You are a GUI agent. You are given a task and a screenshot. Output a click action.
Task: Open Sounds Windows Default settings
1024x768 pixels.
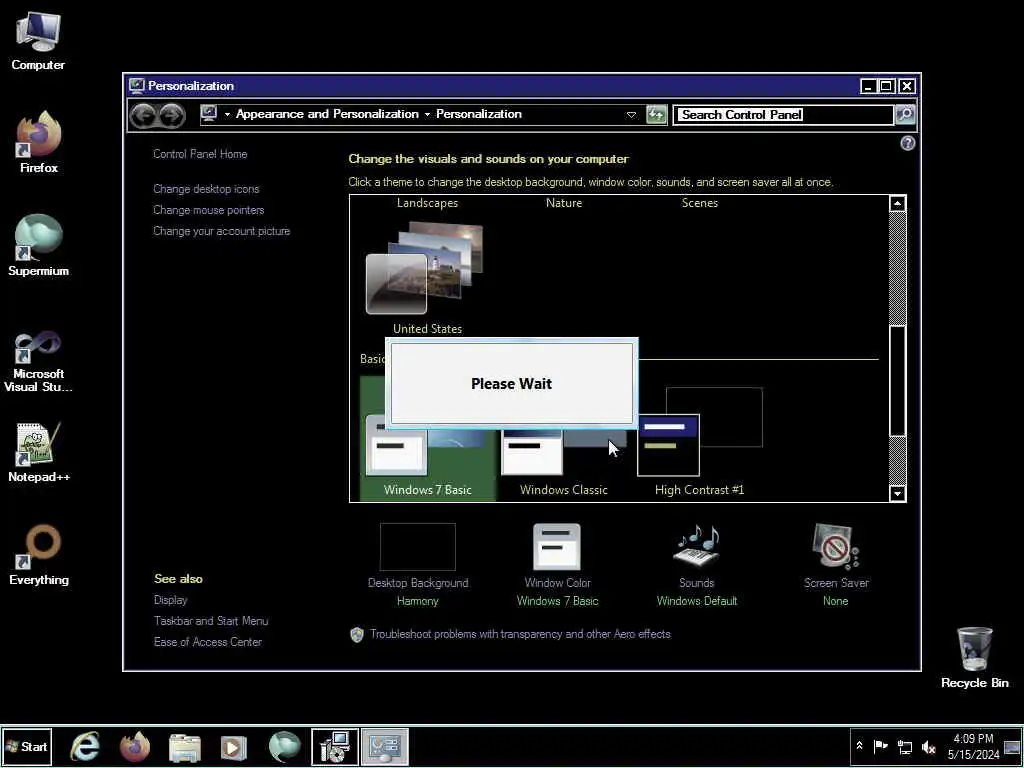[x=697, y=565]
